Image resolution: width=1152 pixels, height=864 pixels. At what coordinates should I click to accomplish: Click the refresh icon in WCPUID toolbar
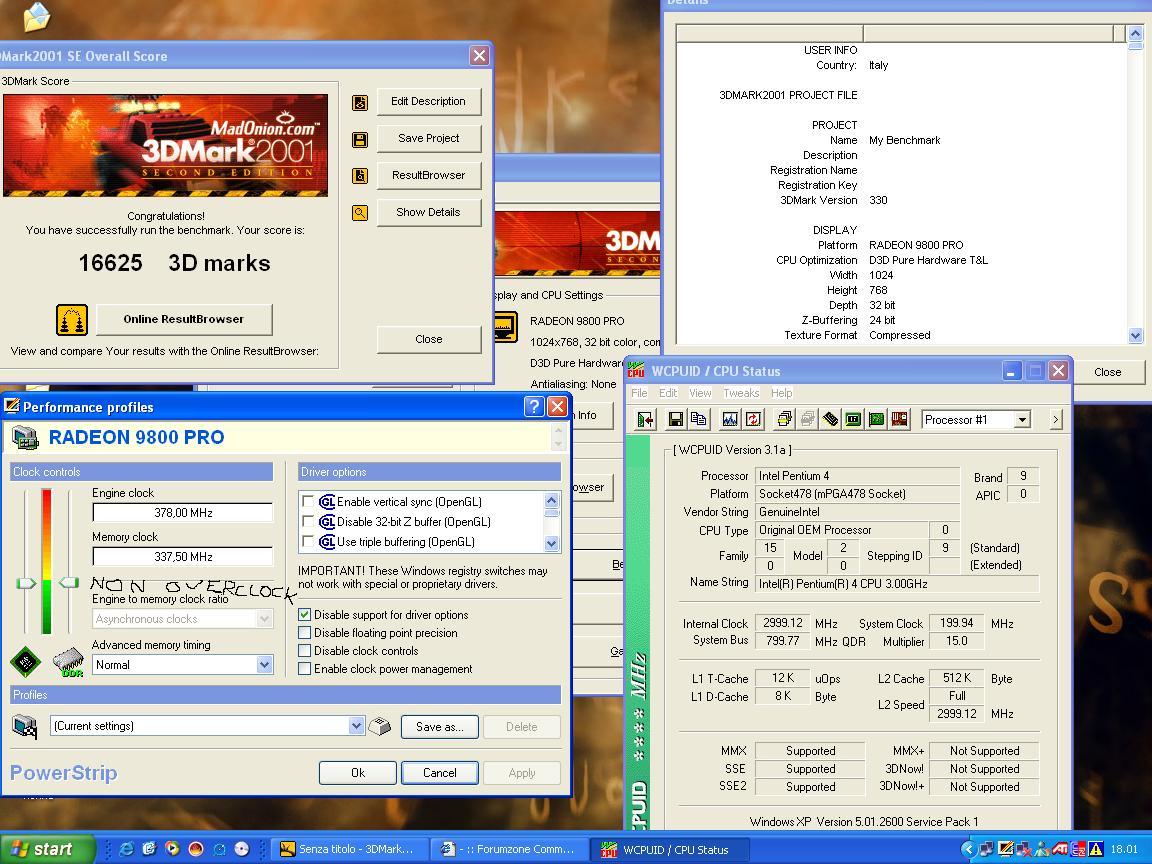coord(753,420)
